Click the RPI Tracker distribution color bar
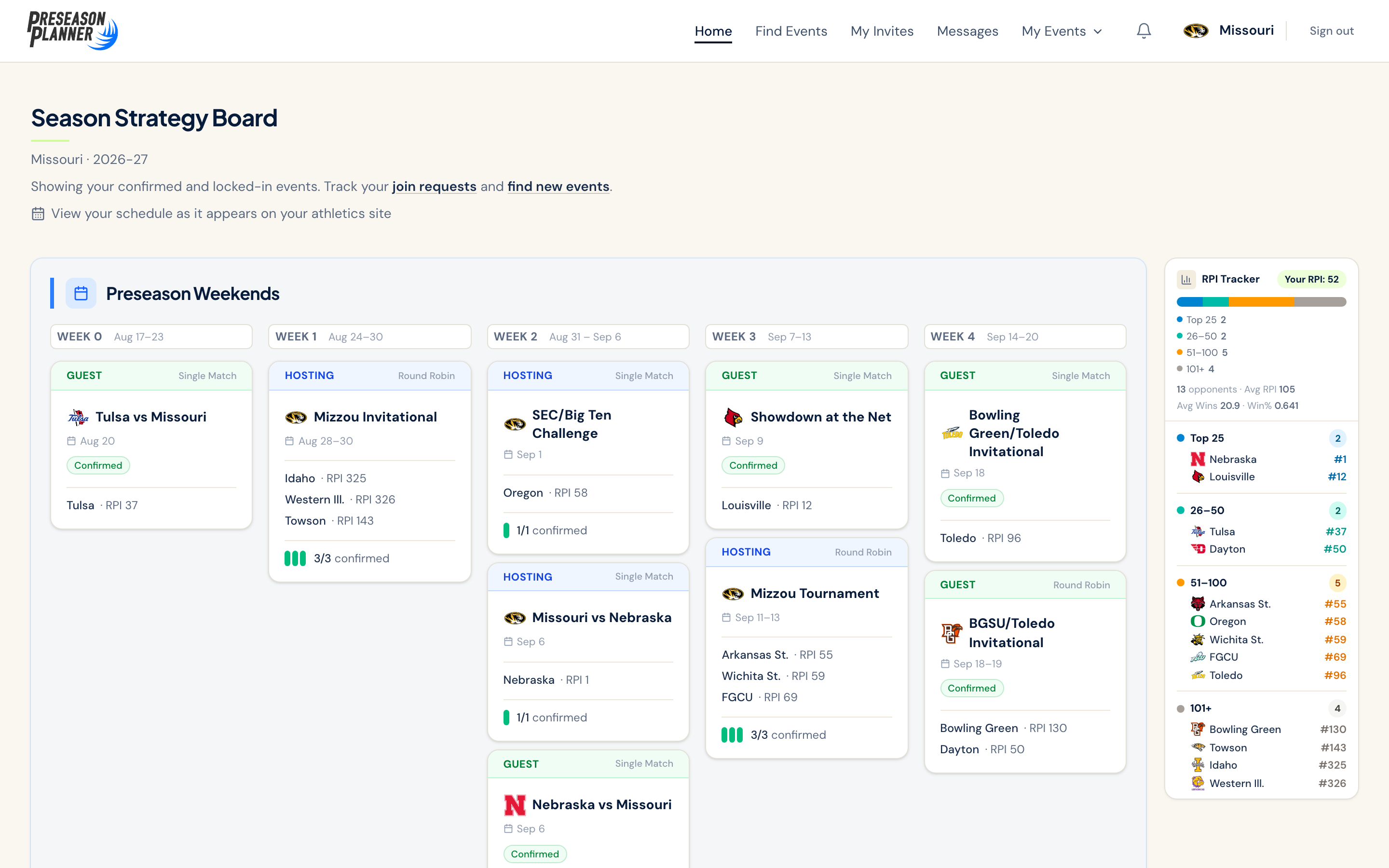Viewport: 1389px width, 868px height. tap(1261, 302)
